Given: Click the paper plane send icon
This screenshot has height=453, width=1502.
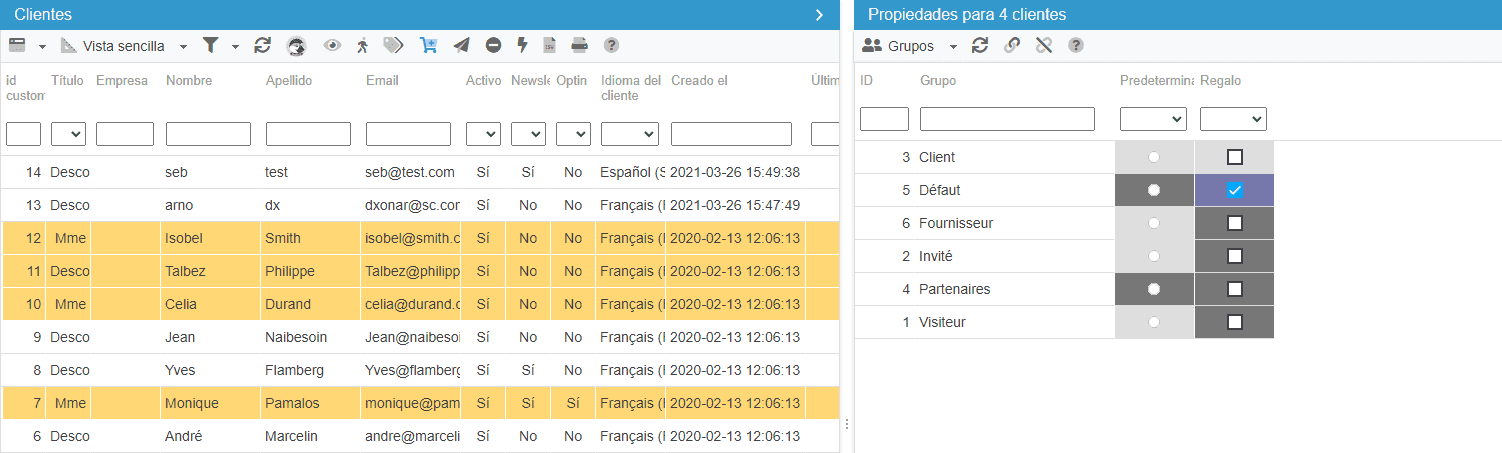Looking at the screenshot, I should [x=461, y=45].
